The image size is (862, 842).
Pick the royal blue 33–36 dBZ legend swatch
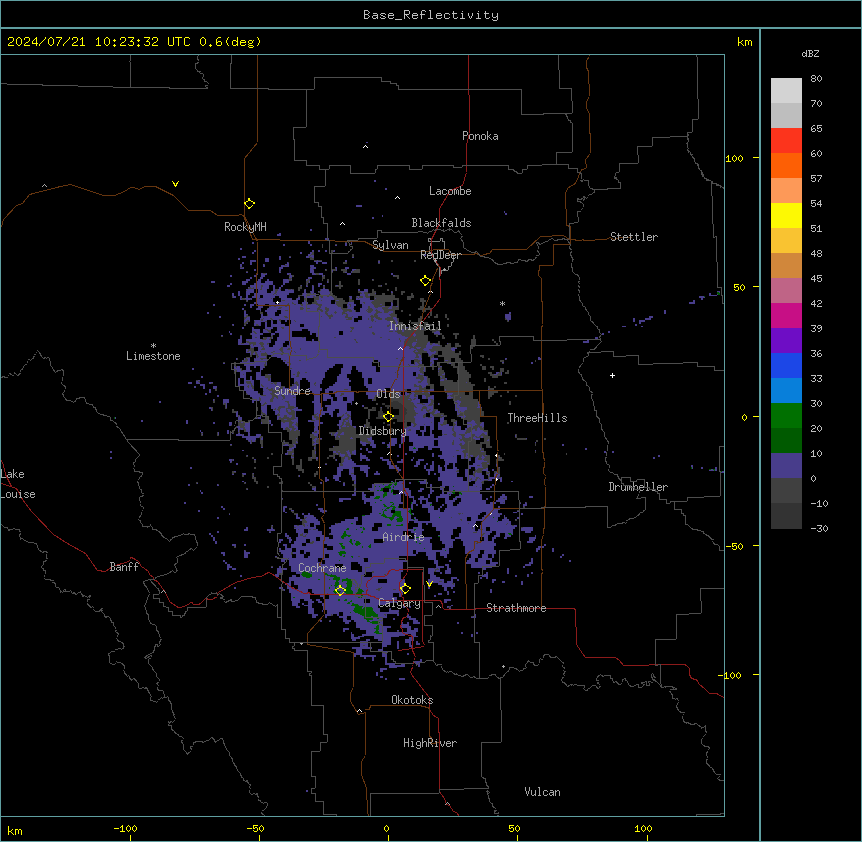pyautogui.click(x=786, y=365)
